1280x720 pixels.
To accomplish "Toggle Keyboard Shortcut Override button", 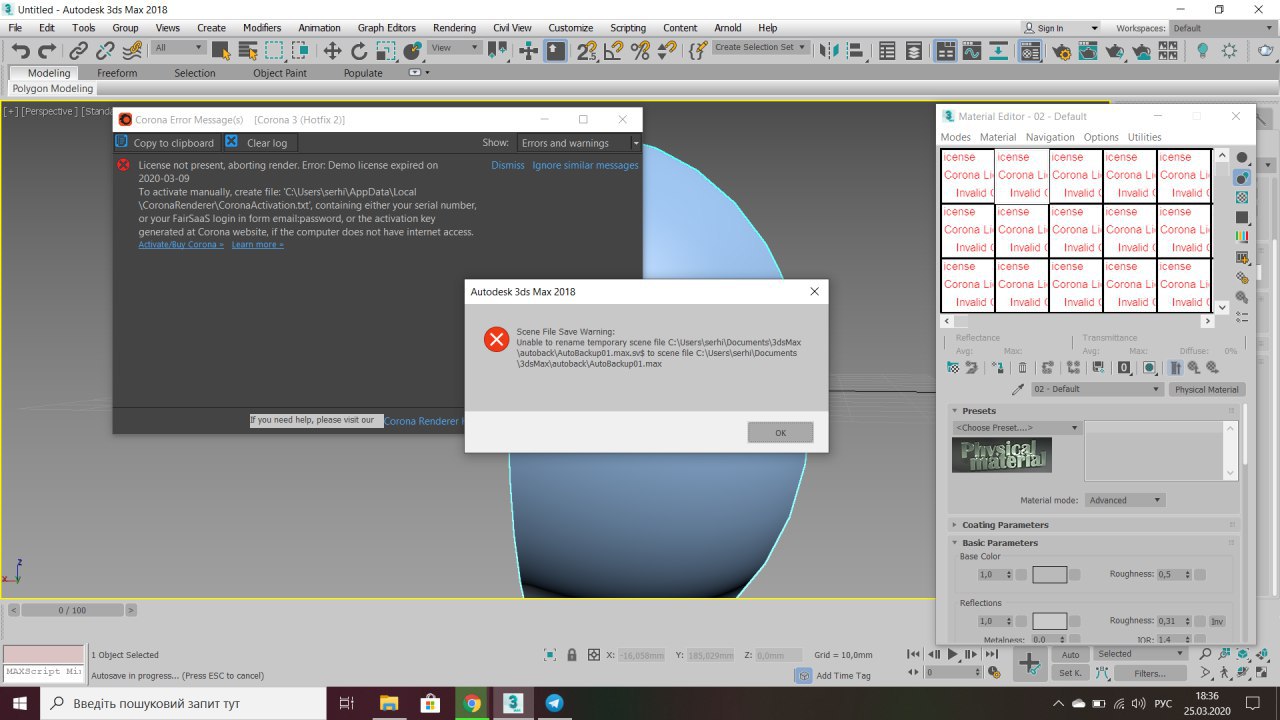I will (556, 50).
